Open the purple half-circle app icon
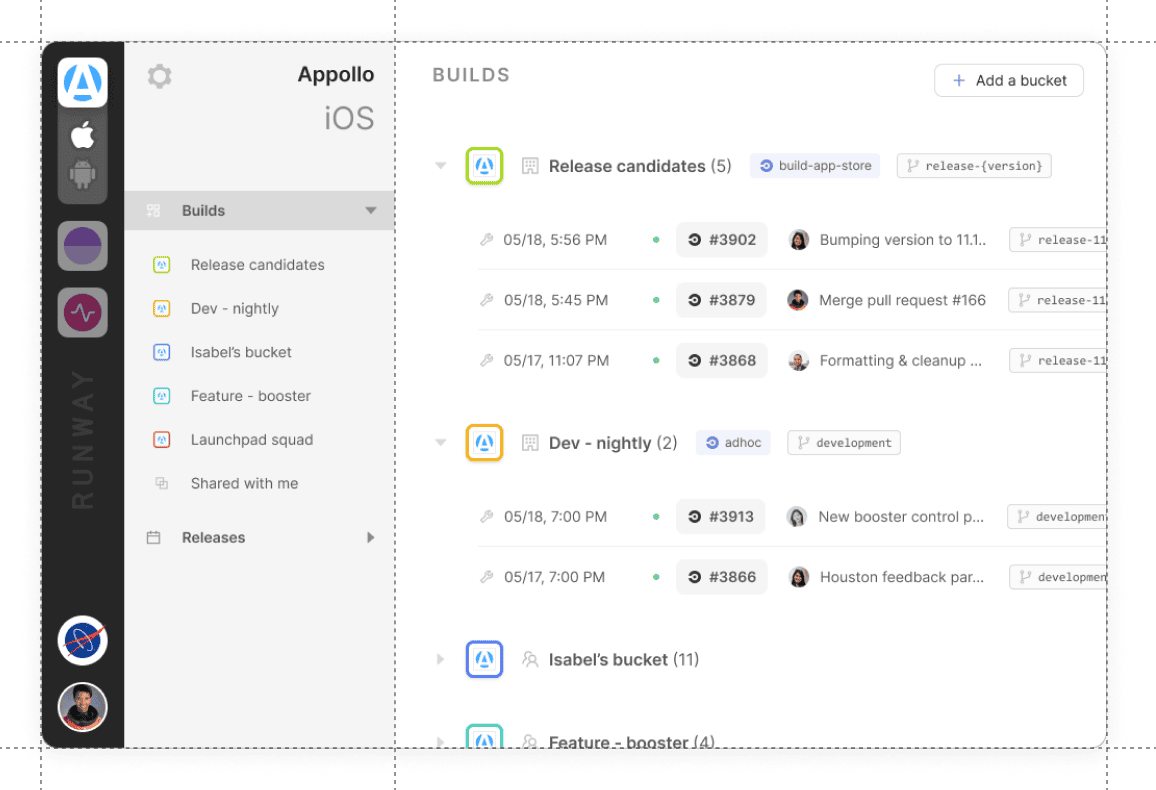This screenshot has width=1156, height=790. pos(83,246)
